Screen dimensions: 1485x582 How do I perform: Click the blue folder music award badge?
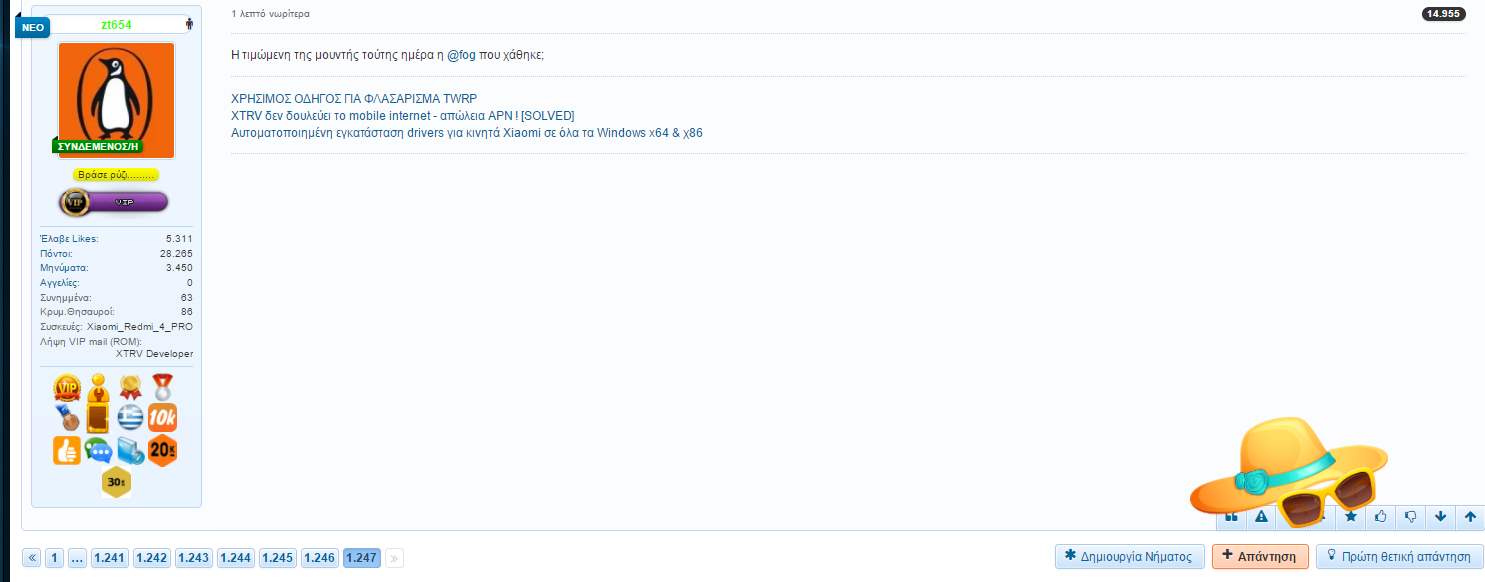click(130, 450)
